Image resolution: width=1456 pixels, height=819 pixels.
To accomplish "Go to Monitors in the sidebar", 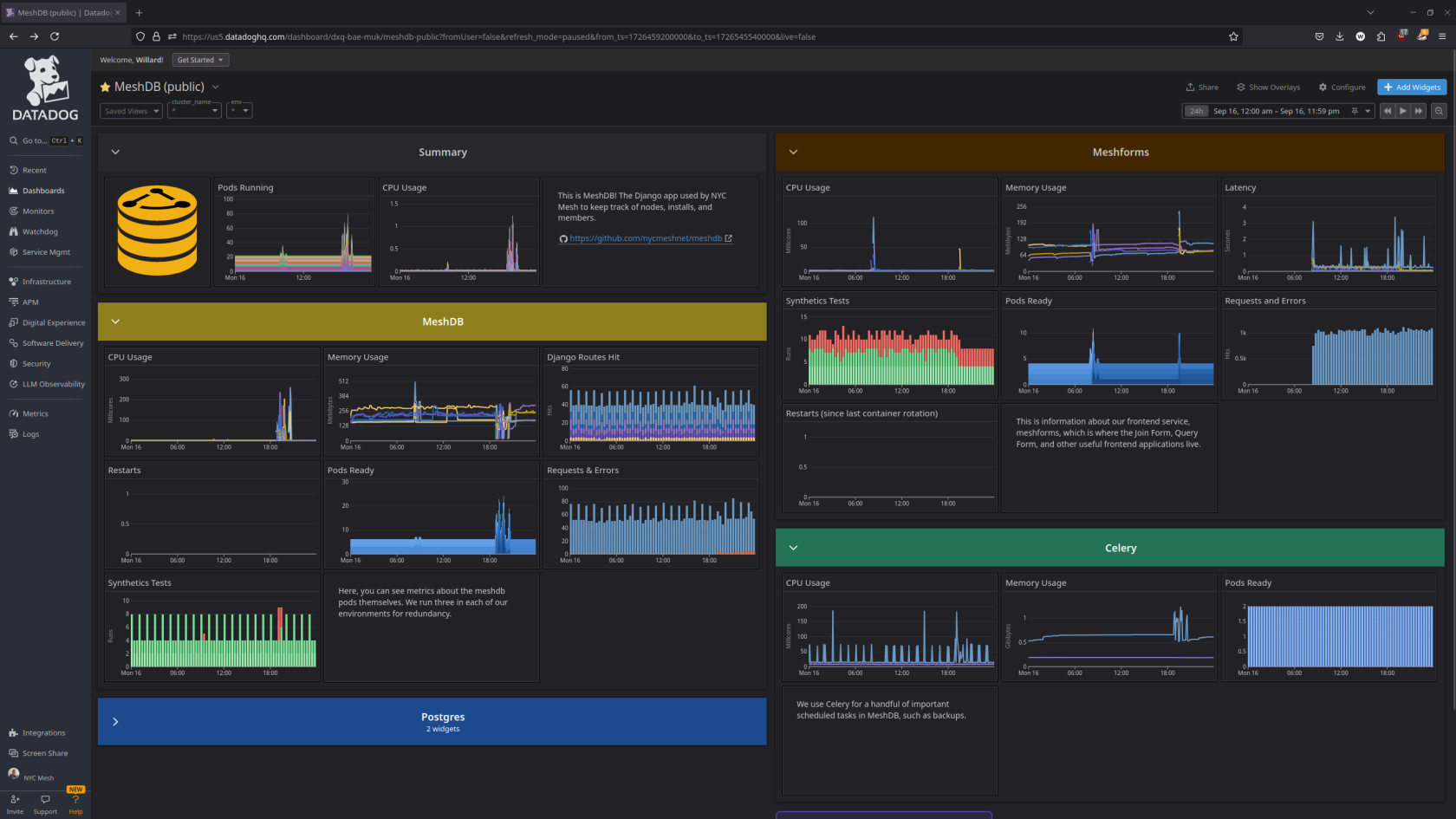I will pos(38,211).
